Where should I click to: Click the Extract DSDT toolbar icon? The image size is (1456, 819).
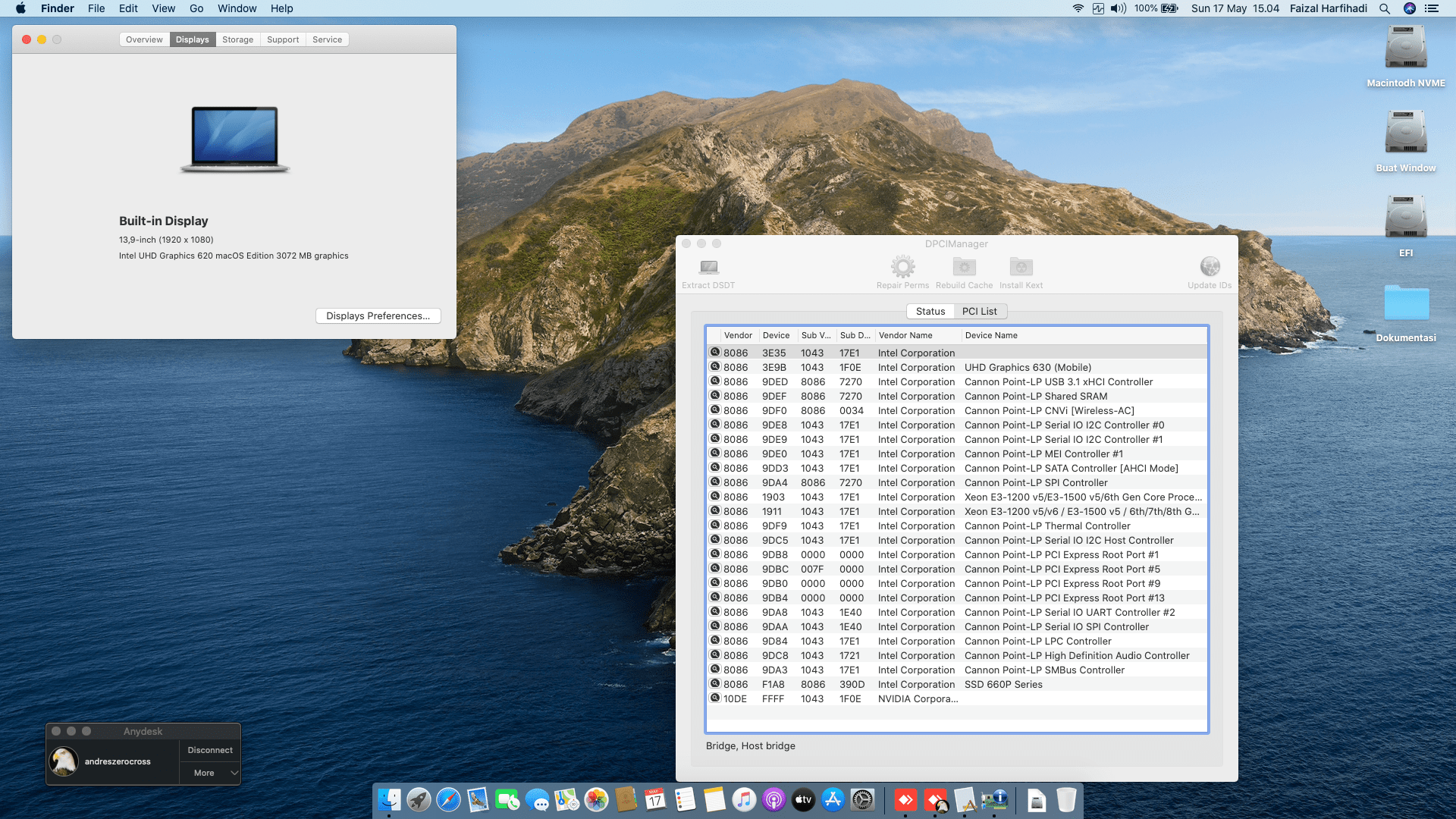(x=708, y=267)
